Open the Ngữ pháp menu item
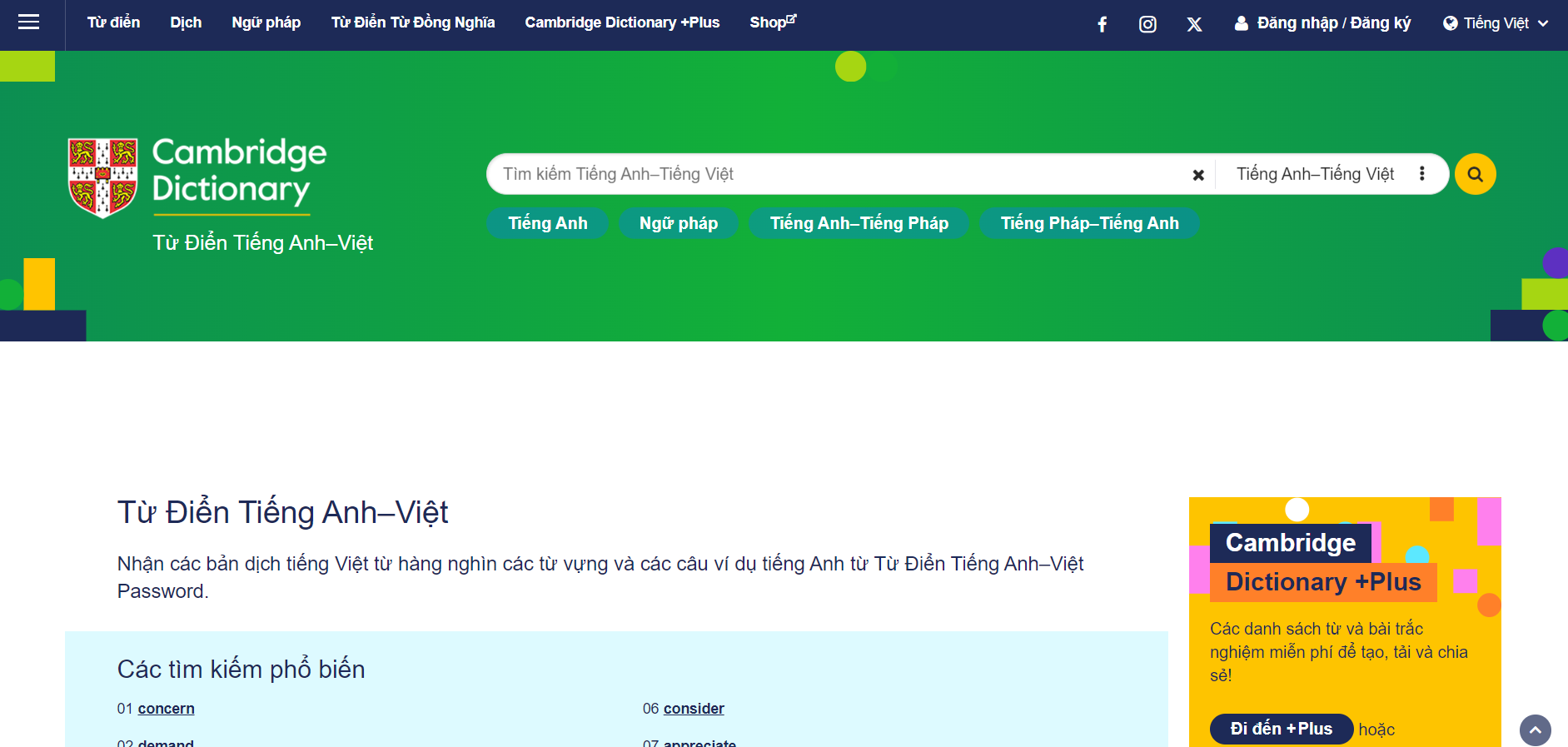Image resolution: width=1568 pixels, height=747 pixels. pos(266,22)
